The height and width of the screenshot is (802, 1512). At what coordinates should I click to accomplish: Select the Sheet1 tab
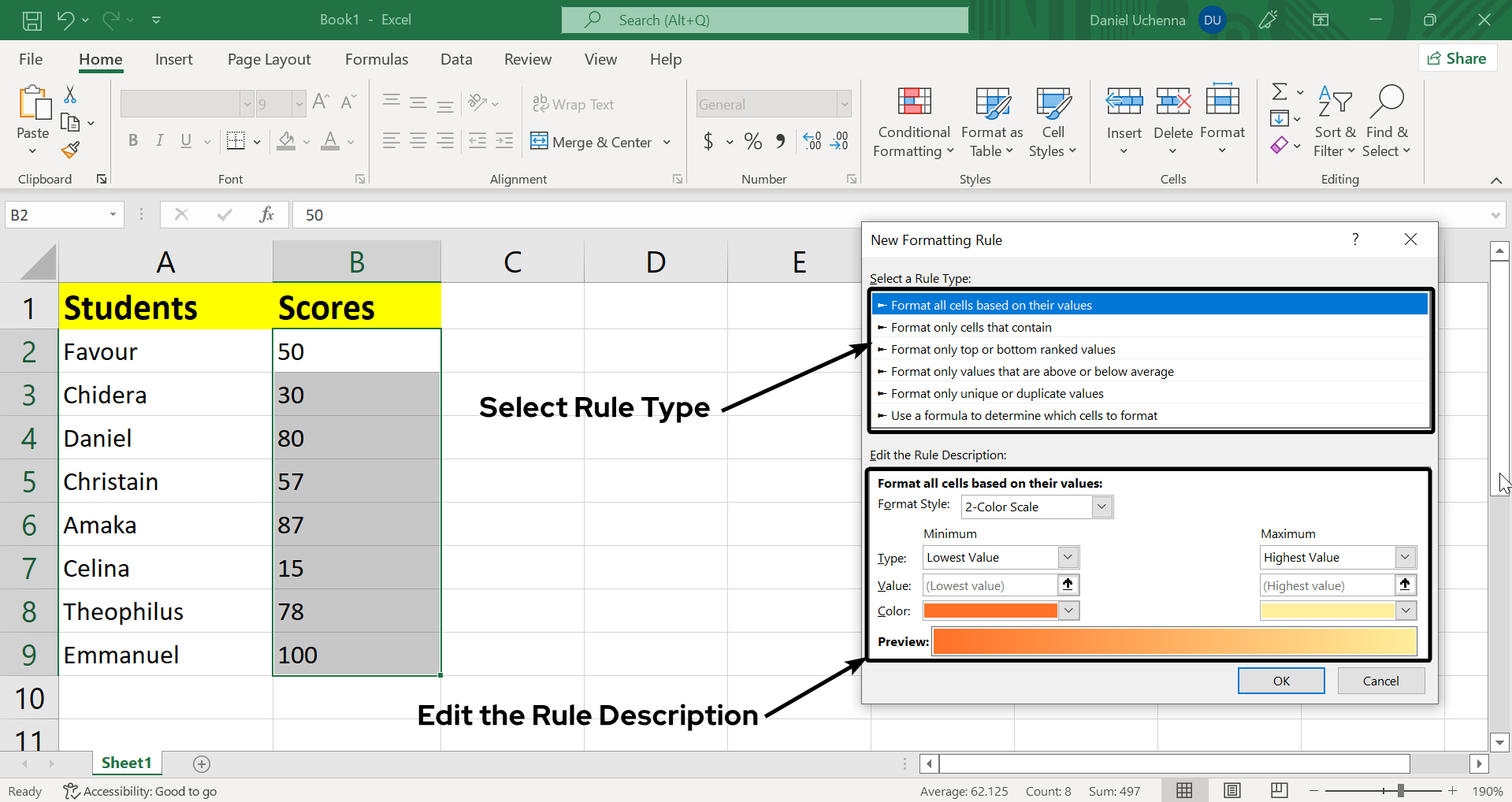tap(126, 763)
